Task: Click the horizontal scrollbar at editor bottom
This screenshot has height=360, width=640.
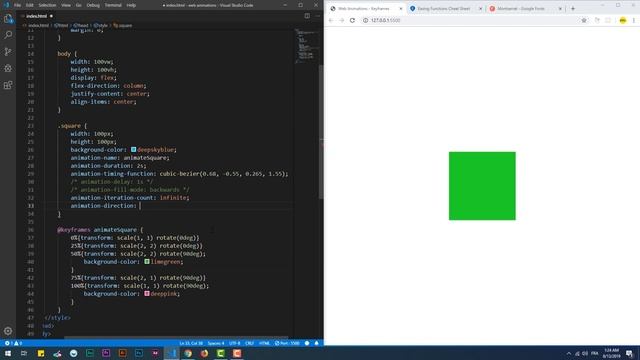Action: click(176, 338)
